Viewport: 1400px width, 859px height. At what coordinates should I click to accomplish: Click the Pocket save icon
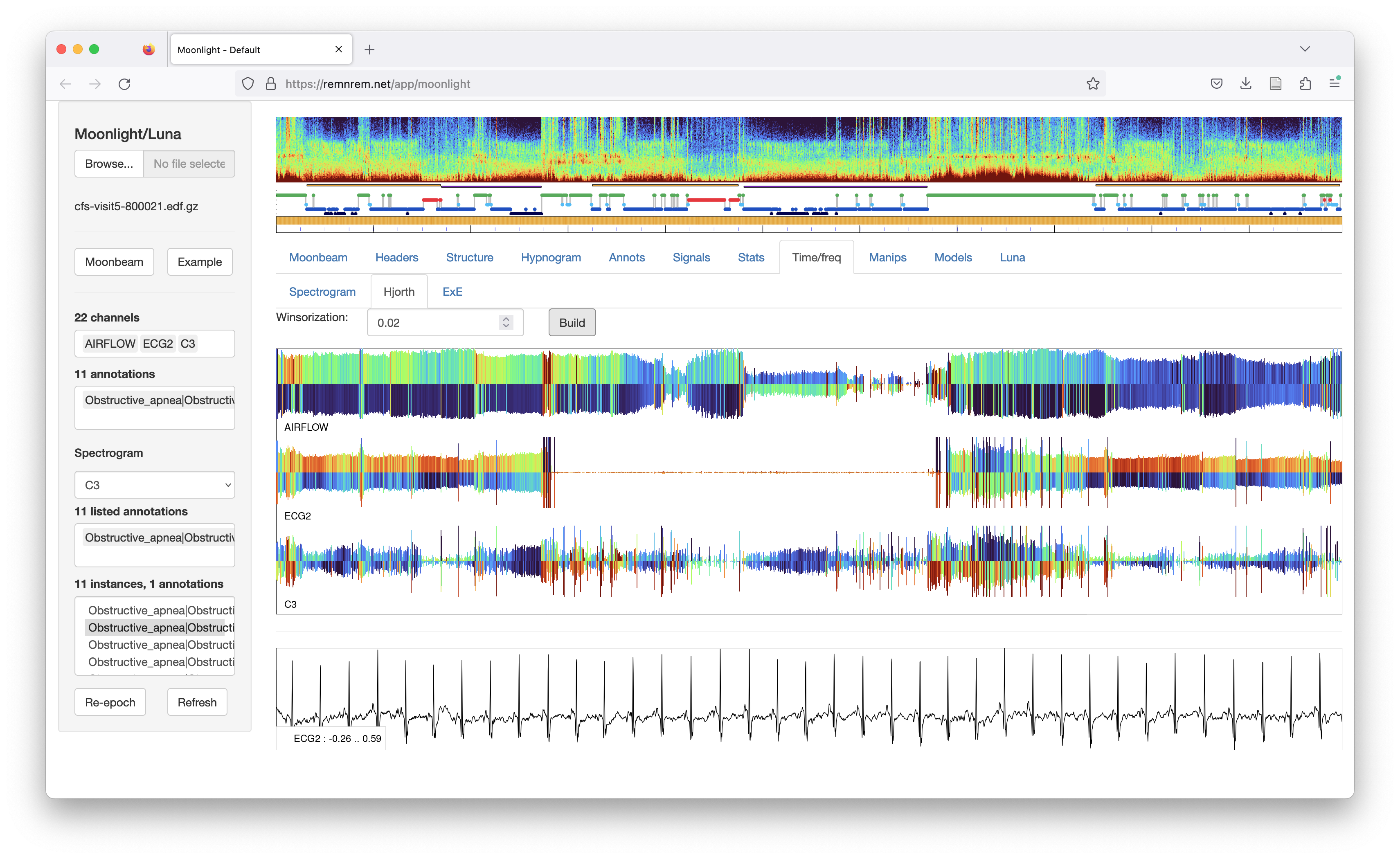point(1216,84)
